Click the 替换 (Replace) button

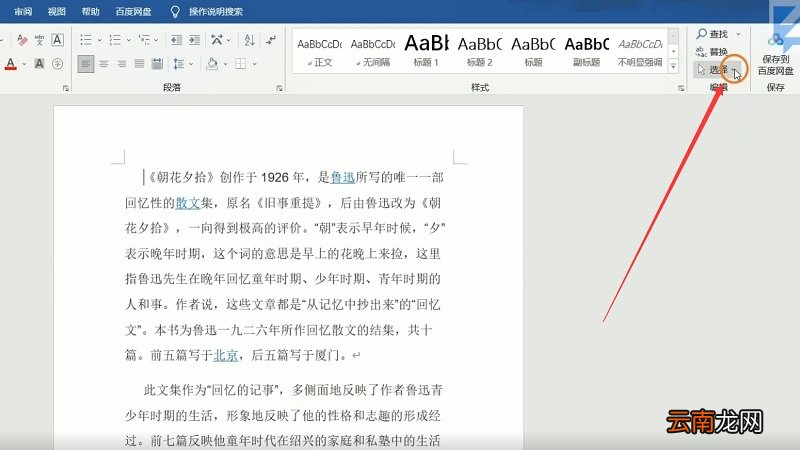pos(712,52)
